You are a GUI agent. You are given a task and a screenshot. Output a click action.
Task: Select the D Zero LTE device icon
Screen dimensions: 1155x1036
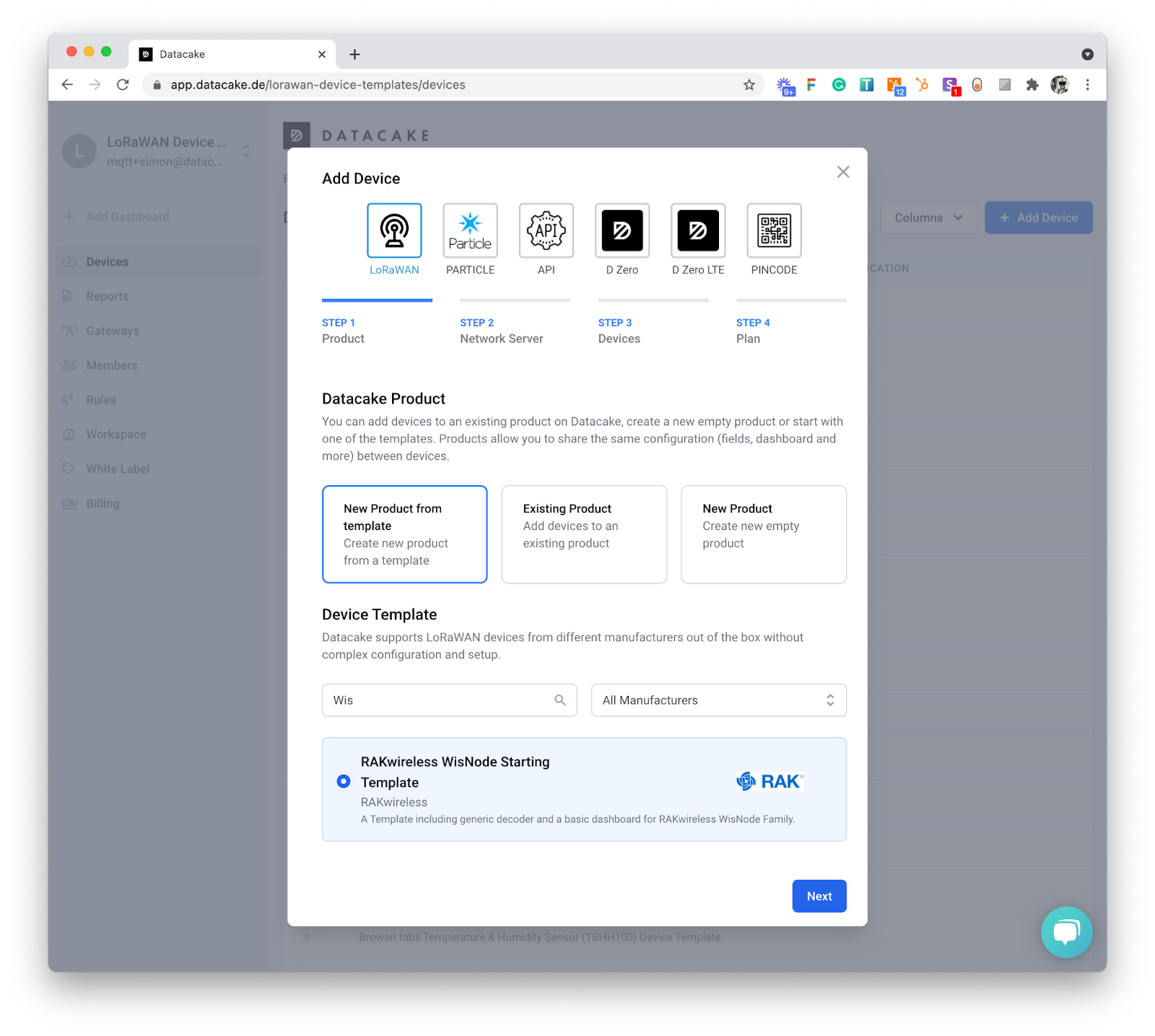pos(698,230)
